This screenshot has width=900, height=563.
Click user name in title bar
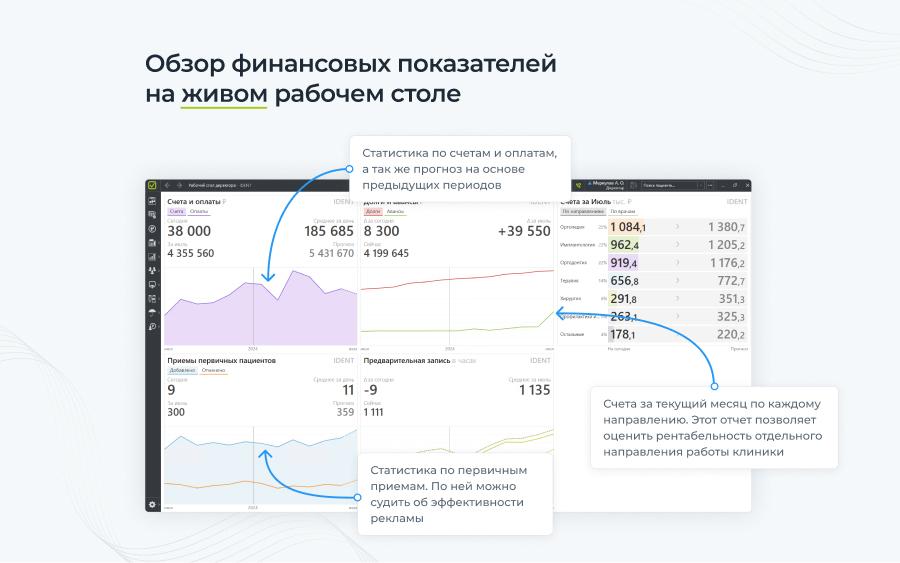(x=608, y=184)
